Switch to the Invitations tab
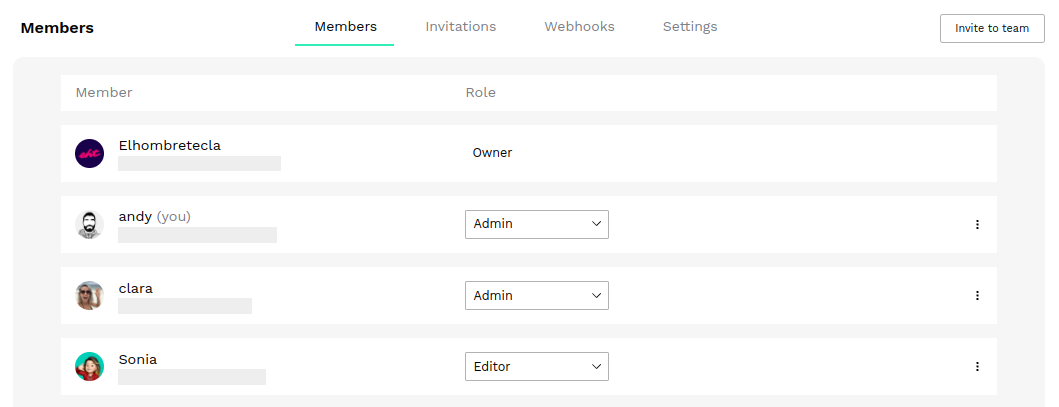 pos(461,27)
